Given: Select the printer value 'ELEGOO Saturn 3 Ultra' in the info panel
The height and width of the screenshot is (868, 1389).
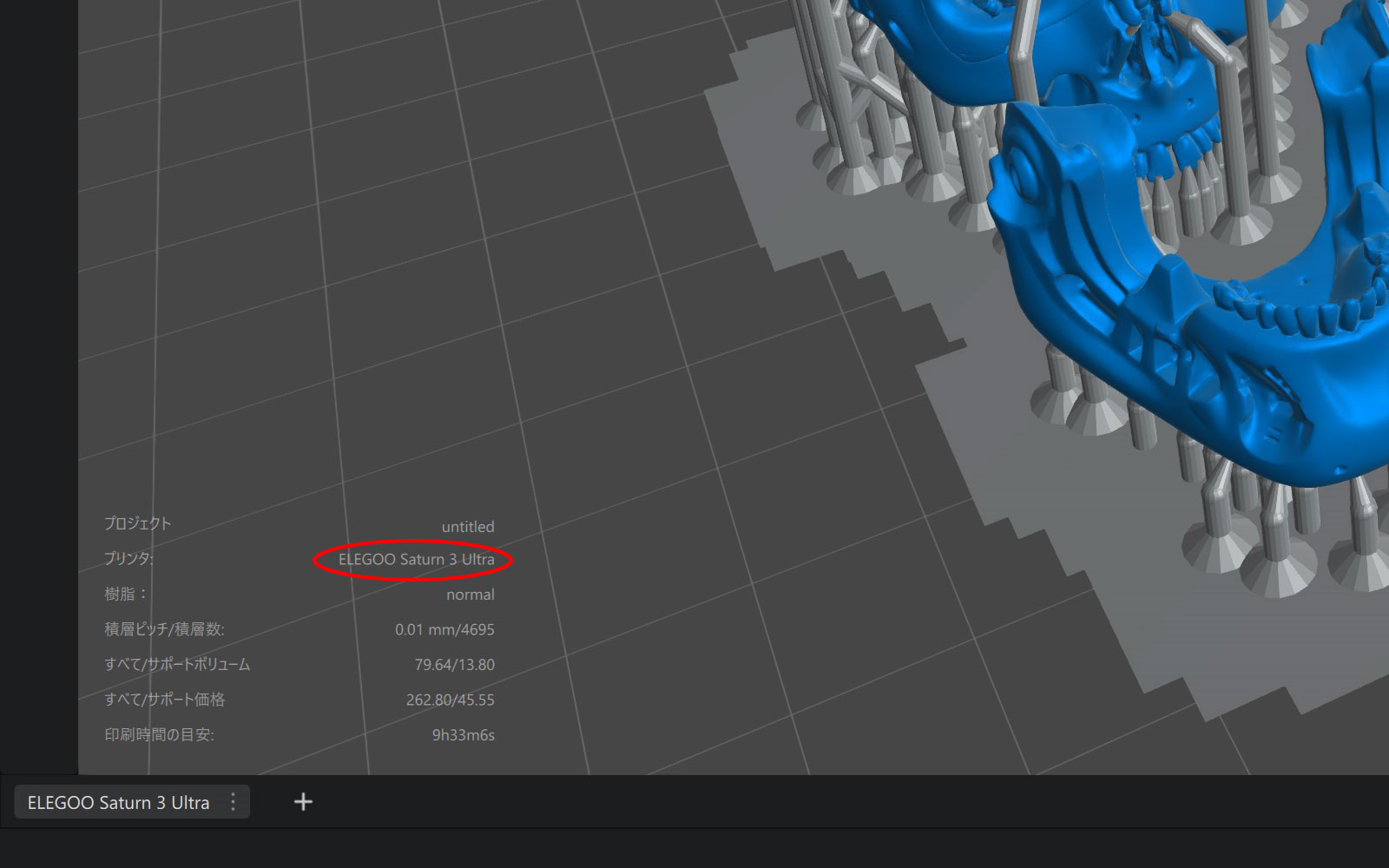Looking at the screenshot, I should pyautogui.click(x=417, y=560).
